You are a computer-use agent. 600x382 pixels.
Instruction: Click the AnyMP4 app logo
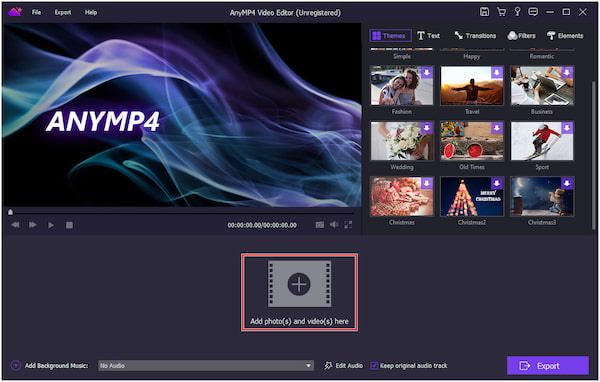pos(15,12)
